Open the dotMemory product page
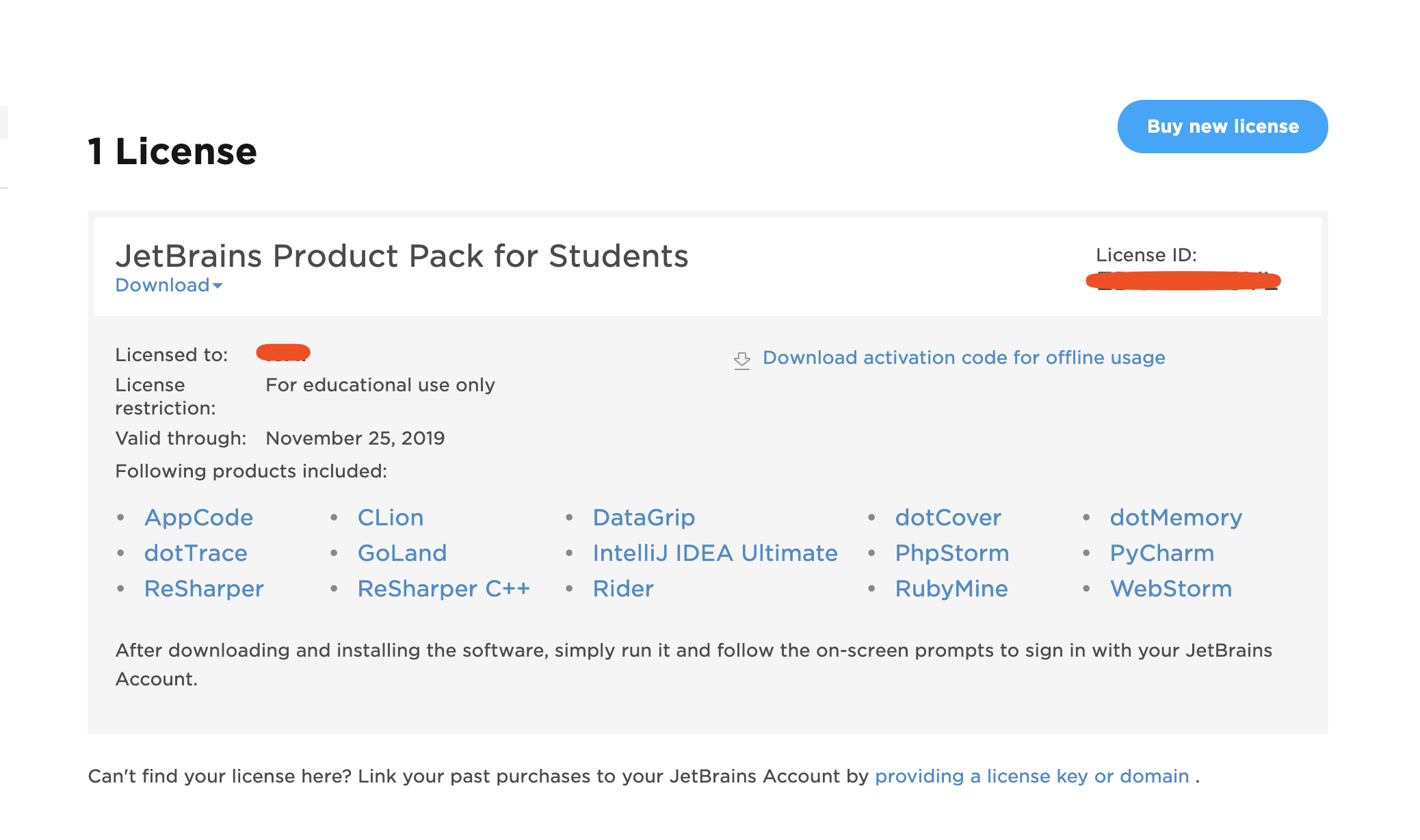Image resolution: width=1420 pixels, height=840 pixels. [1176, 518]
